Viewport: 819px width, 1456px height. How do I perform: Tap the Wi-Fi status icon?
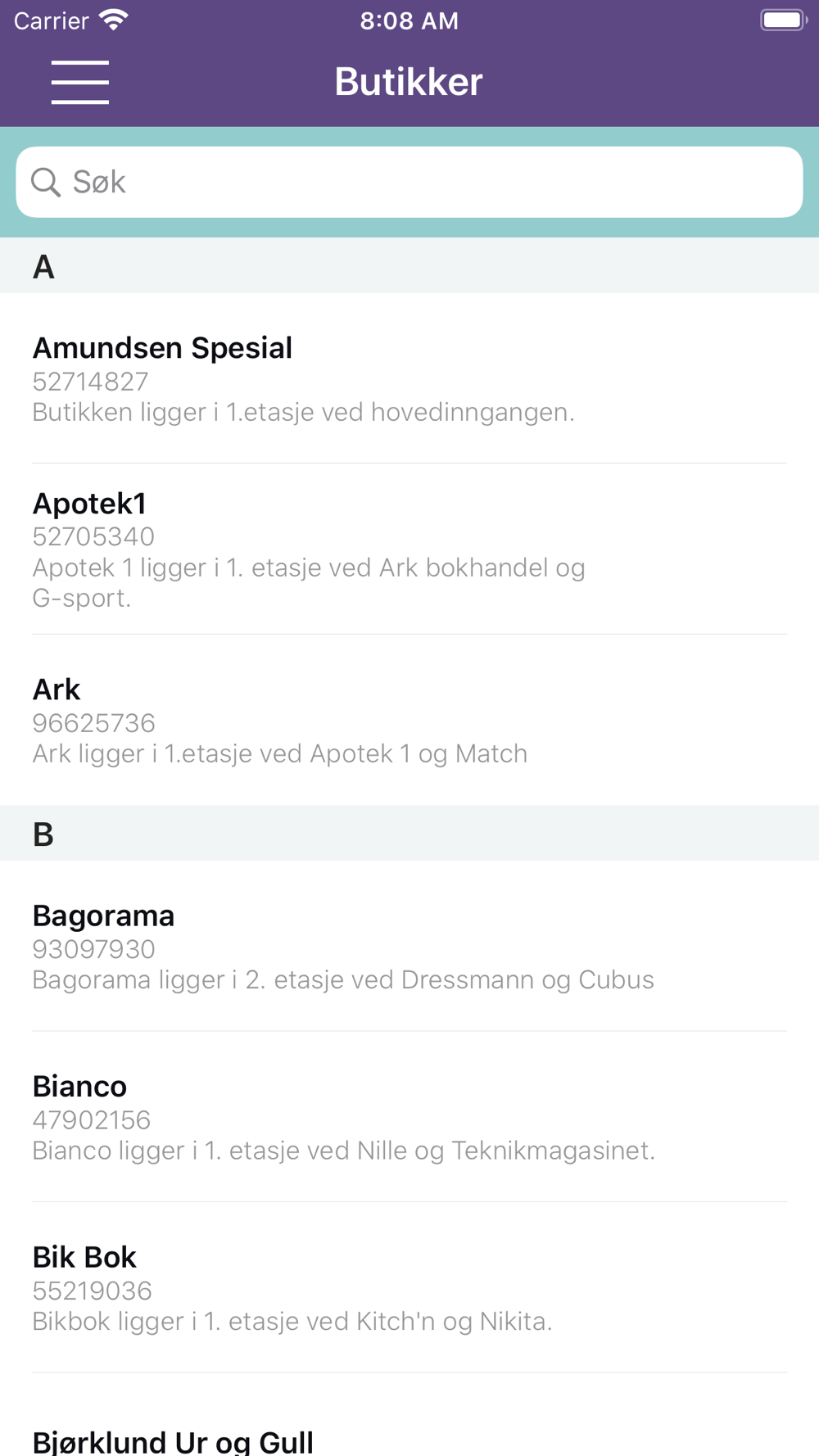(113, 20)
